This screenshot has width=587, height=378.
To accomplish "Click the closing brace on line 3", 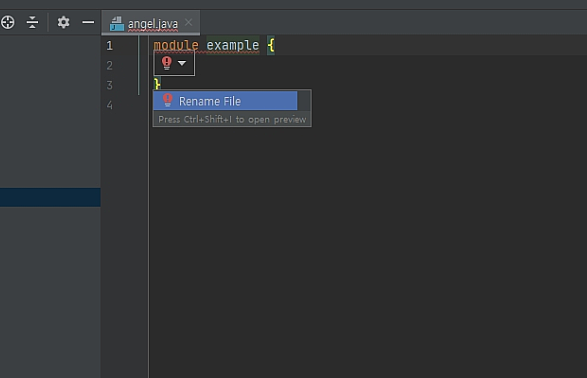I will tap(157, 84).
